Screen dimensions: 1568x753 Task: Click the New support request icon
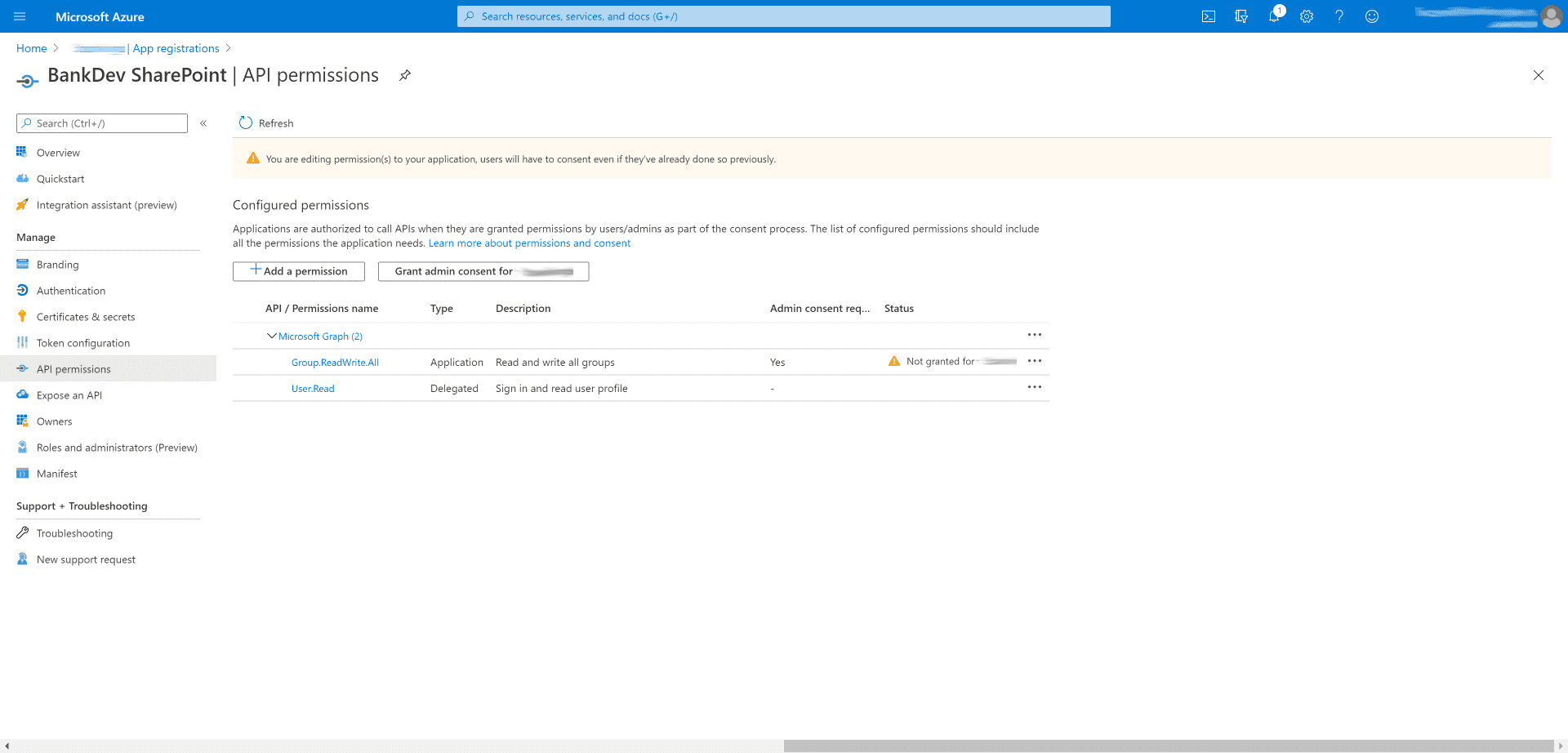[x=22, y=559]
